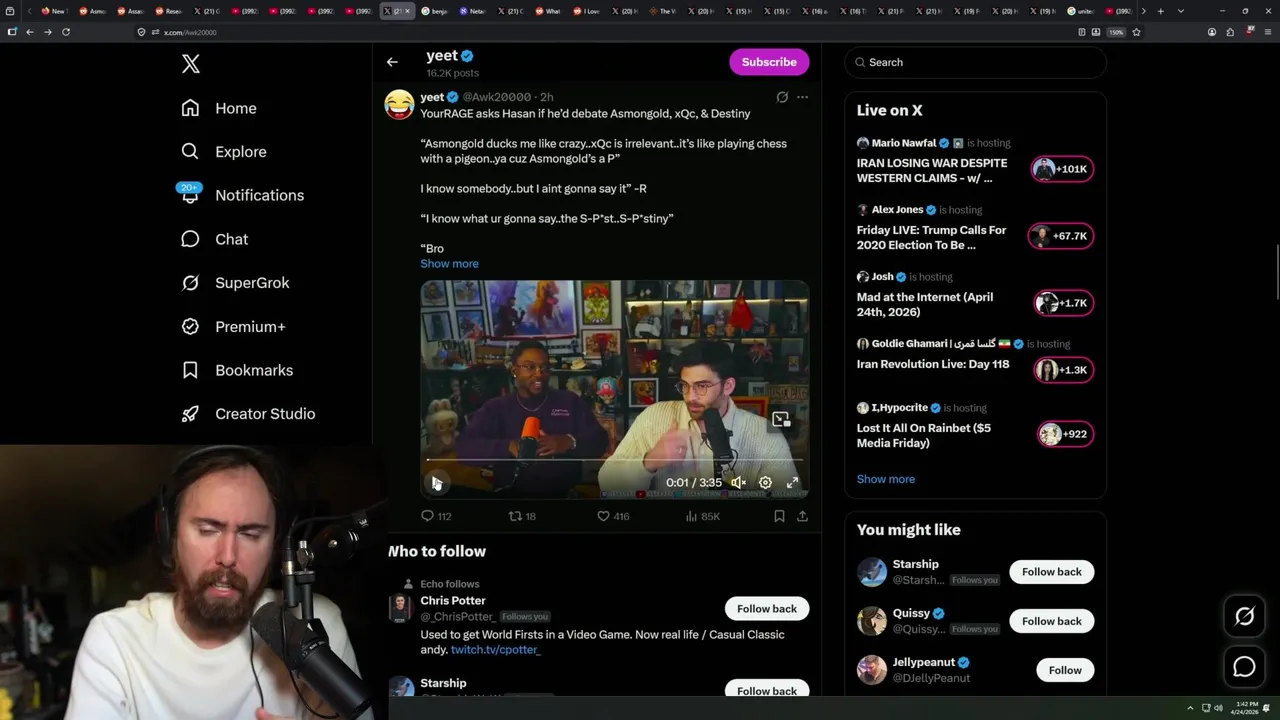The height and width of the screenshot is (720, 1280).
Task: Repost the post with 18 reposts
Action: pos(523,516)
